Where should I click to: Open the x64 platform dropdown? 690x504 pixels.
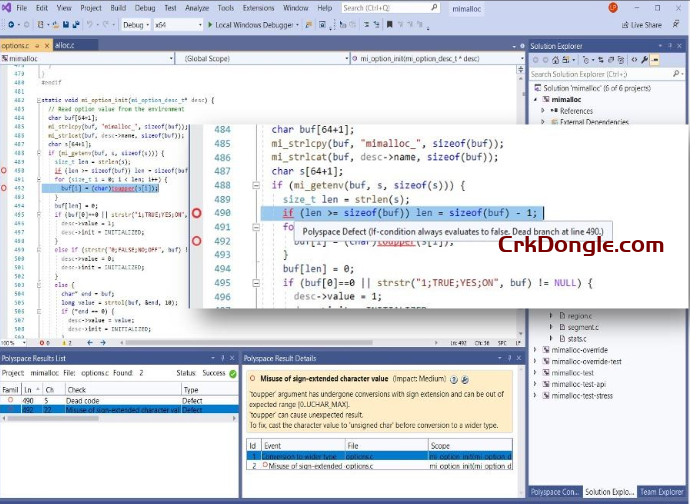(176, 24)
